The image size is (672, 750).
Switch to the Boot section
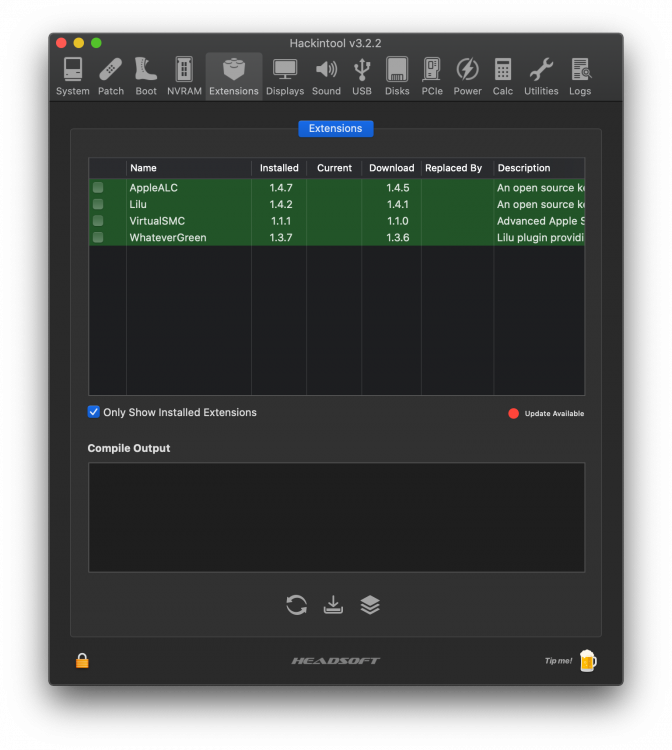tap(146, 77)
